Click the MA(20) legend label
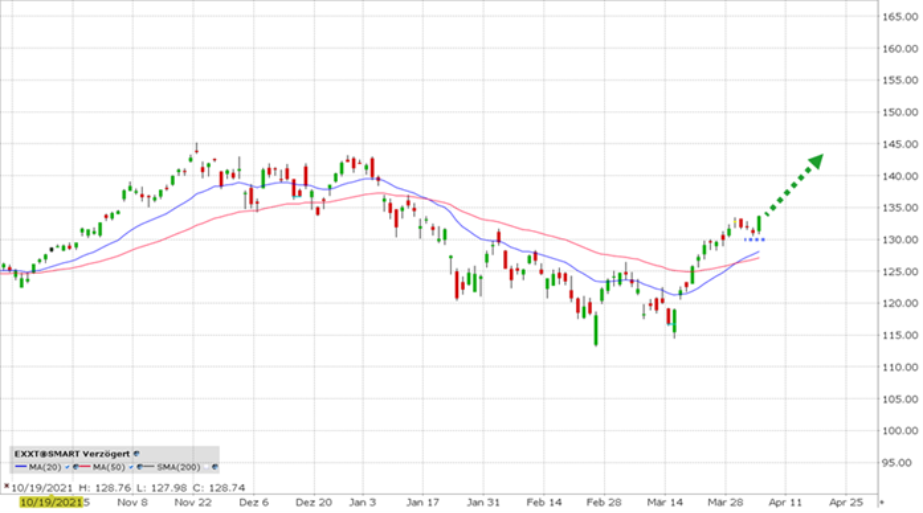Viewport: 923px width, 513px height. pyautogui.click(x=45, y=467)
